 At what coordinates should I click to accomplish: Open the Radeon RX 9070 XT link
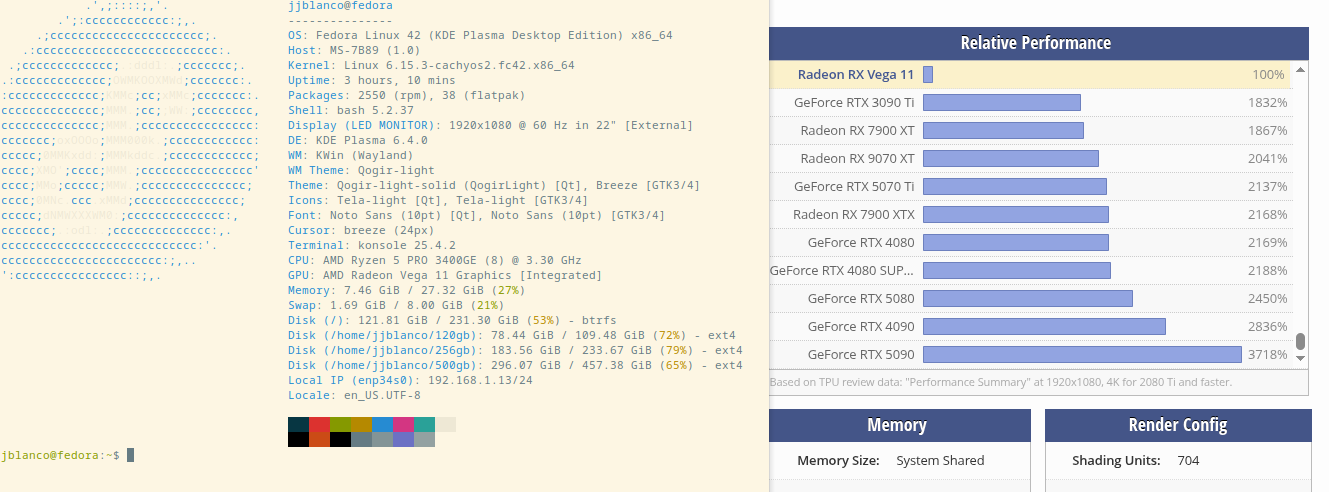tap(857, 158)
